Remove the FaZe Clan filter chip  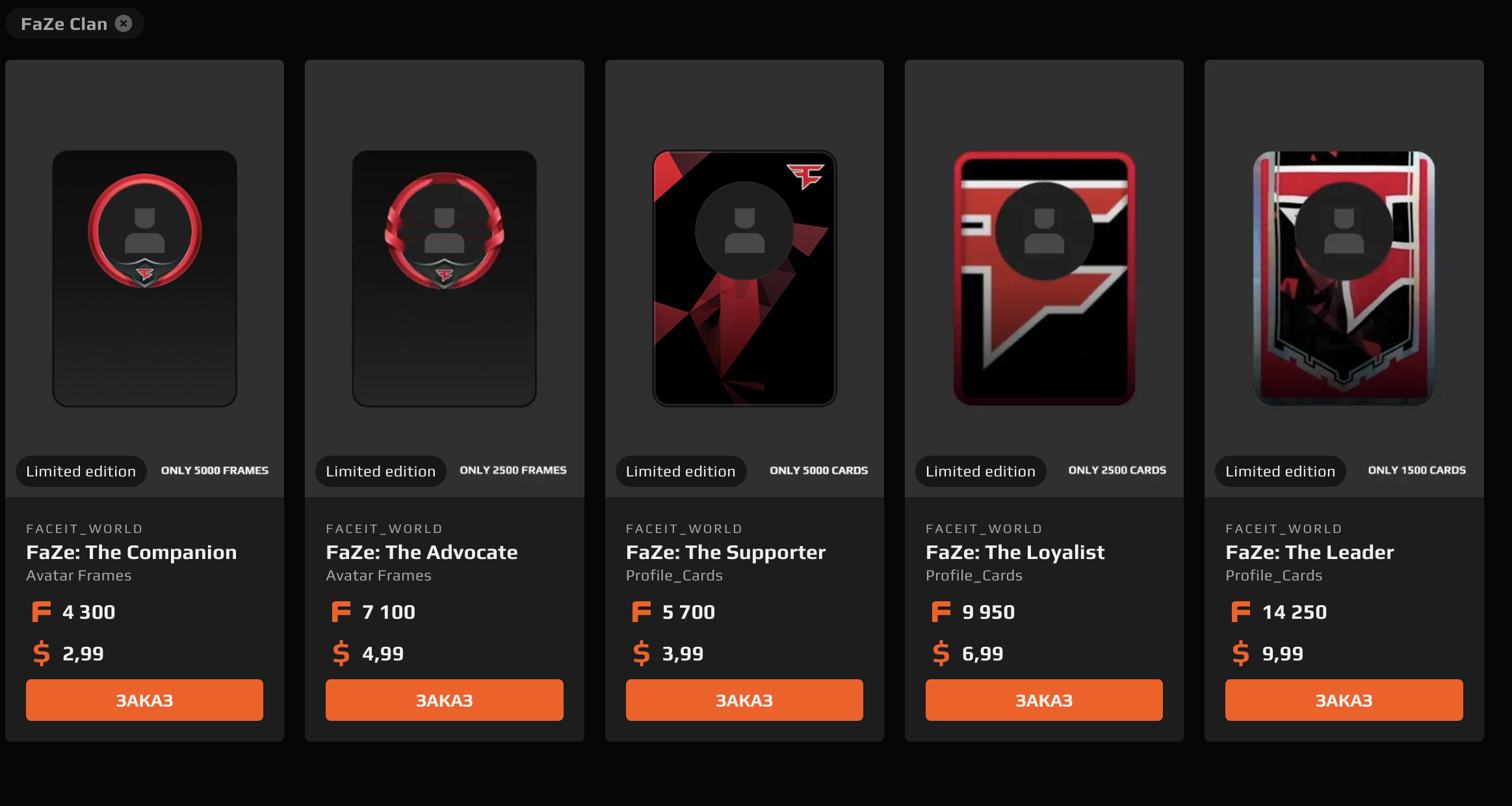coord(124,23)
